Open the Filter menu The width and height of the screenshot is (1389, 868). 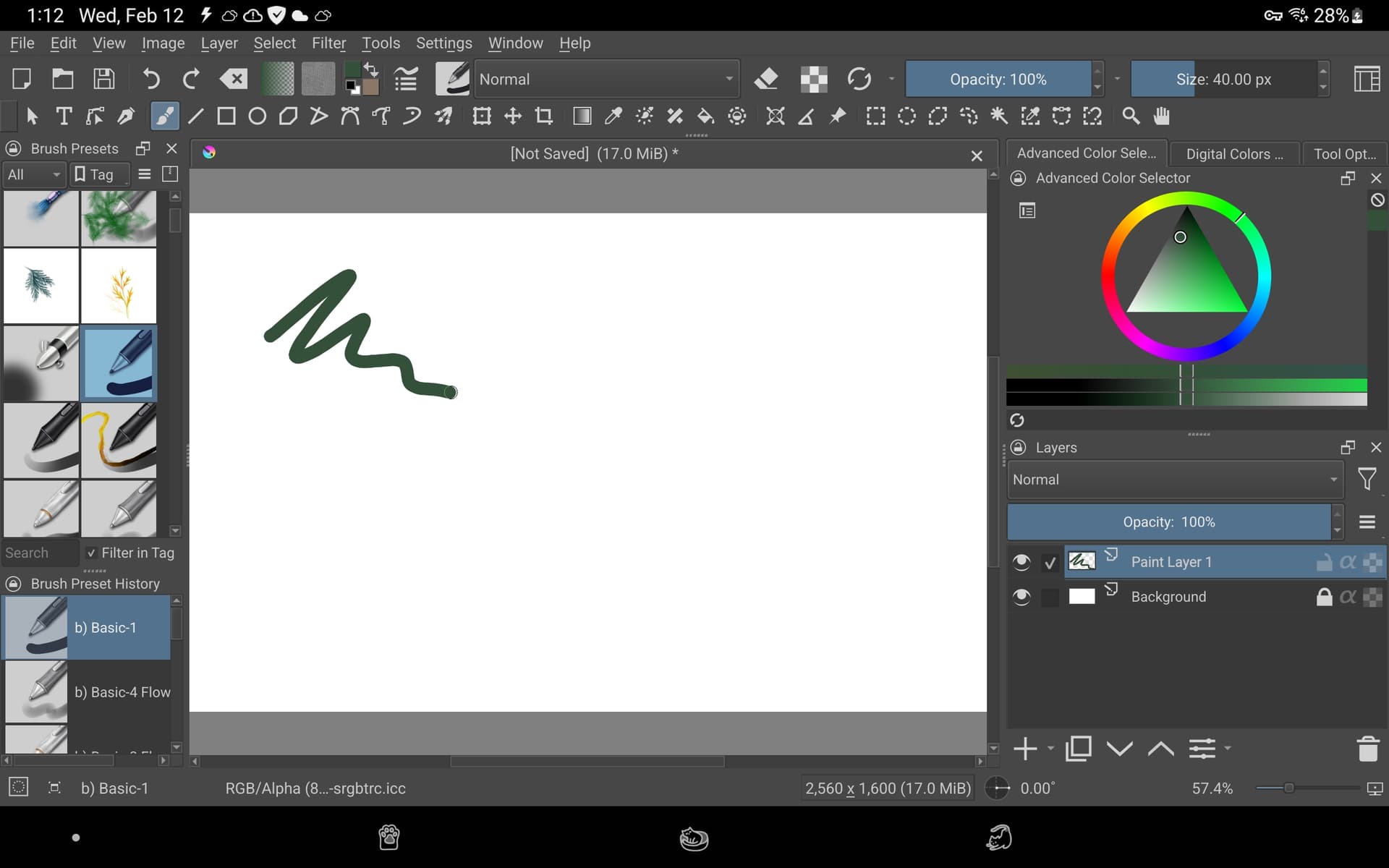click(x=329, y=43)
